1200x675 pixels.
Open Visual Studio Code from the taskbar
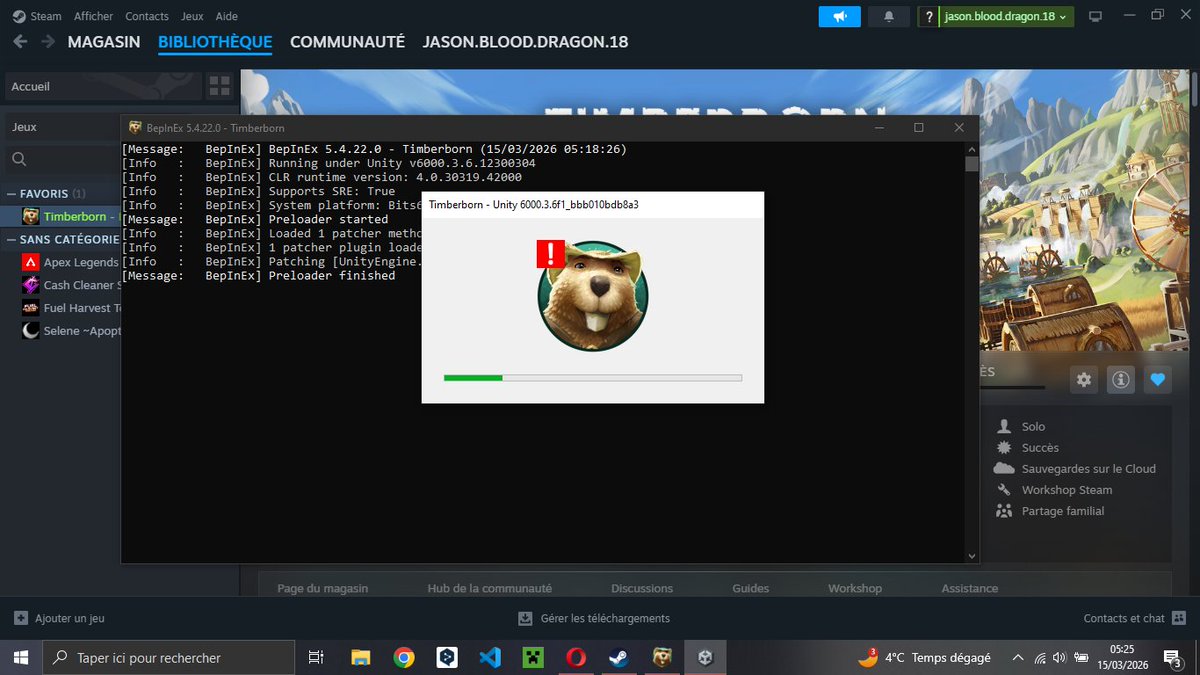click(490, 657)
